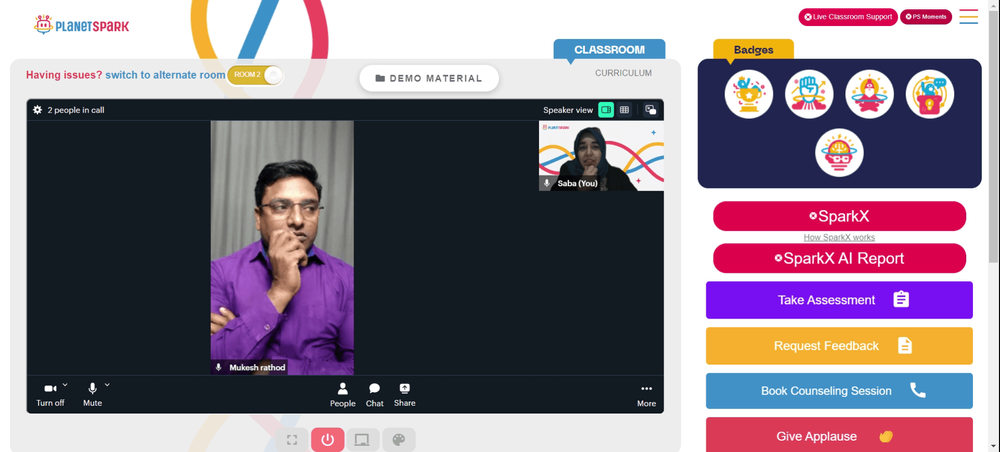Expand microphone options chevron
Screen dimensions: 1000x452
point(107,384)
